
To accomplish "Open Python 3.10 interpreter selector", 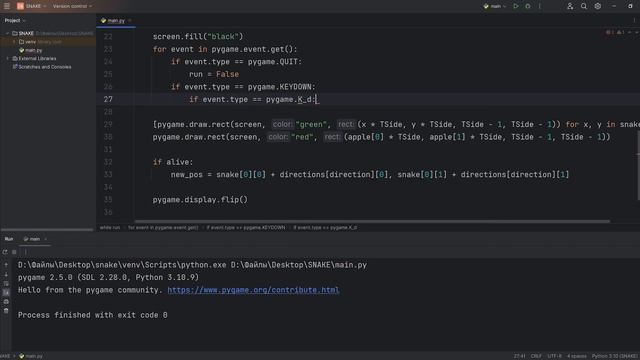I will click(x=614, y=356).
